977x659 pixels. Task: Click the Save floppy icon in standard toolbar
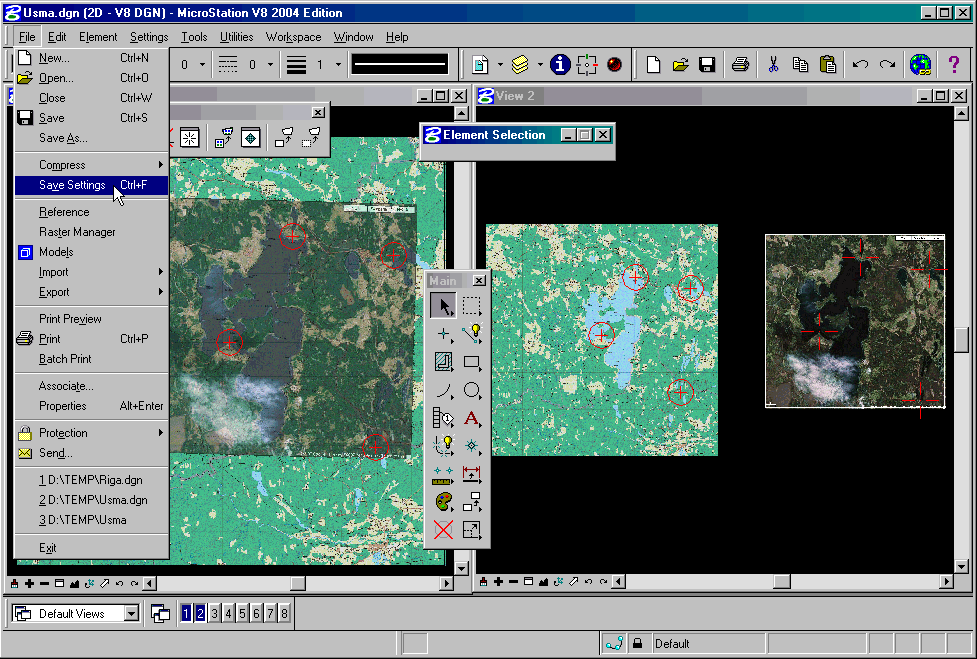[x=707, y=64]
